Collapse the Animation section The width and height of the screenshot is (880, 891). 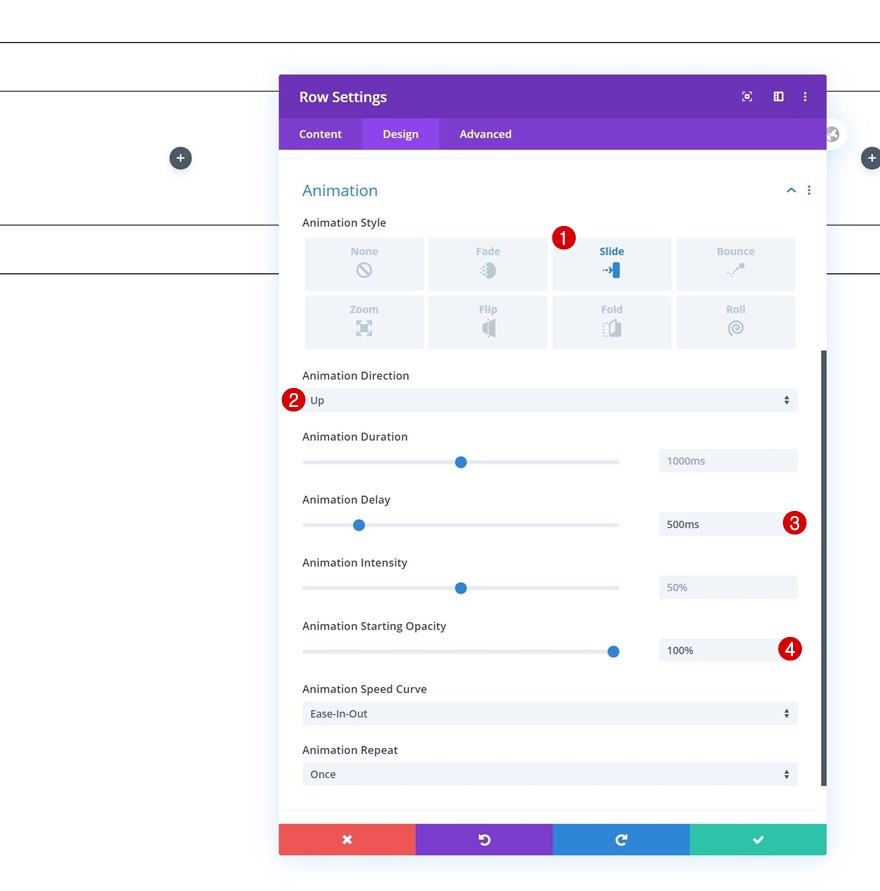click(x=791, y=190)
